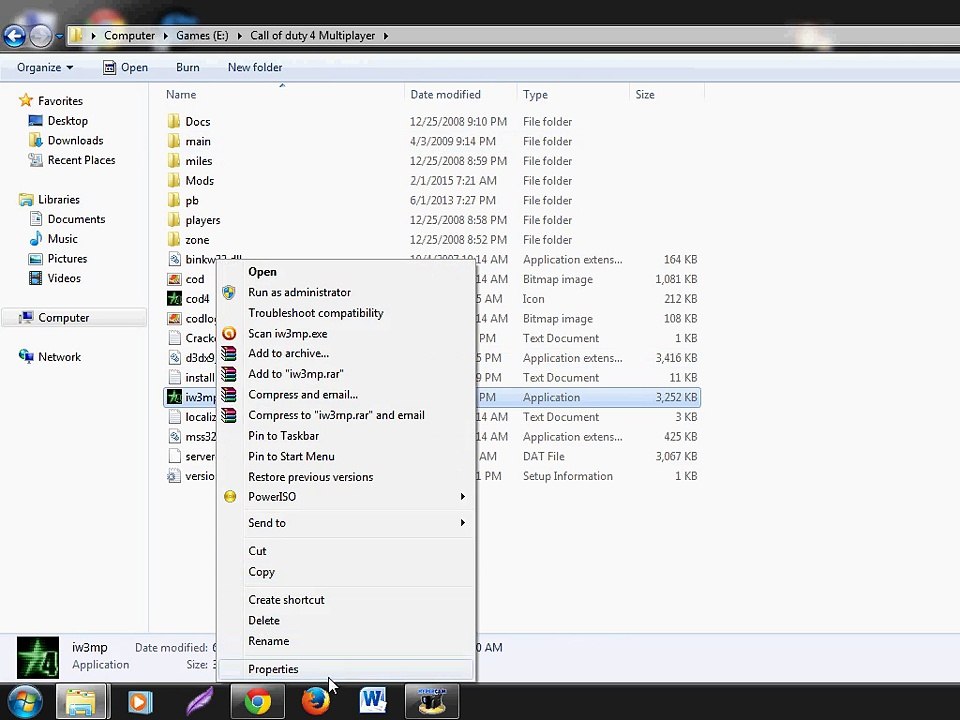Expand the Send to submenu arrow
The height and width of the screenshot is (720, 960).
point(463,523)
